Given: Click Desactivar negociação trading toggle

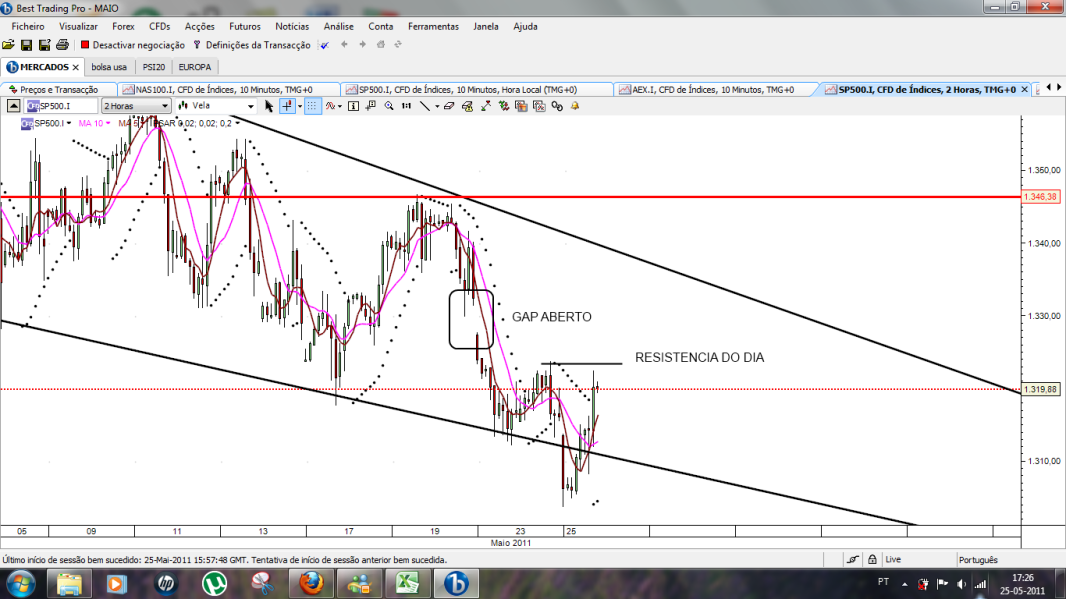Looking at the screenshot, I should (x=133, y=45).
